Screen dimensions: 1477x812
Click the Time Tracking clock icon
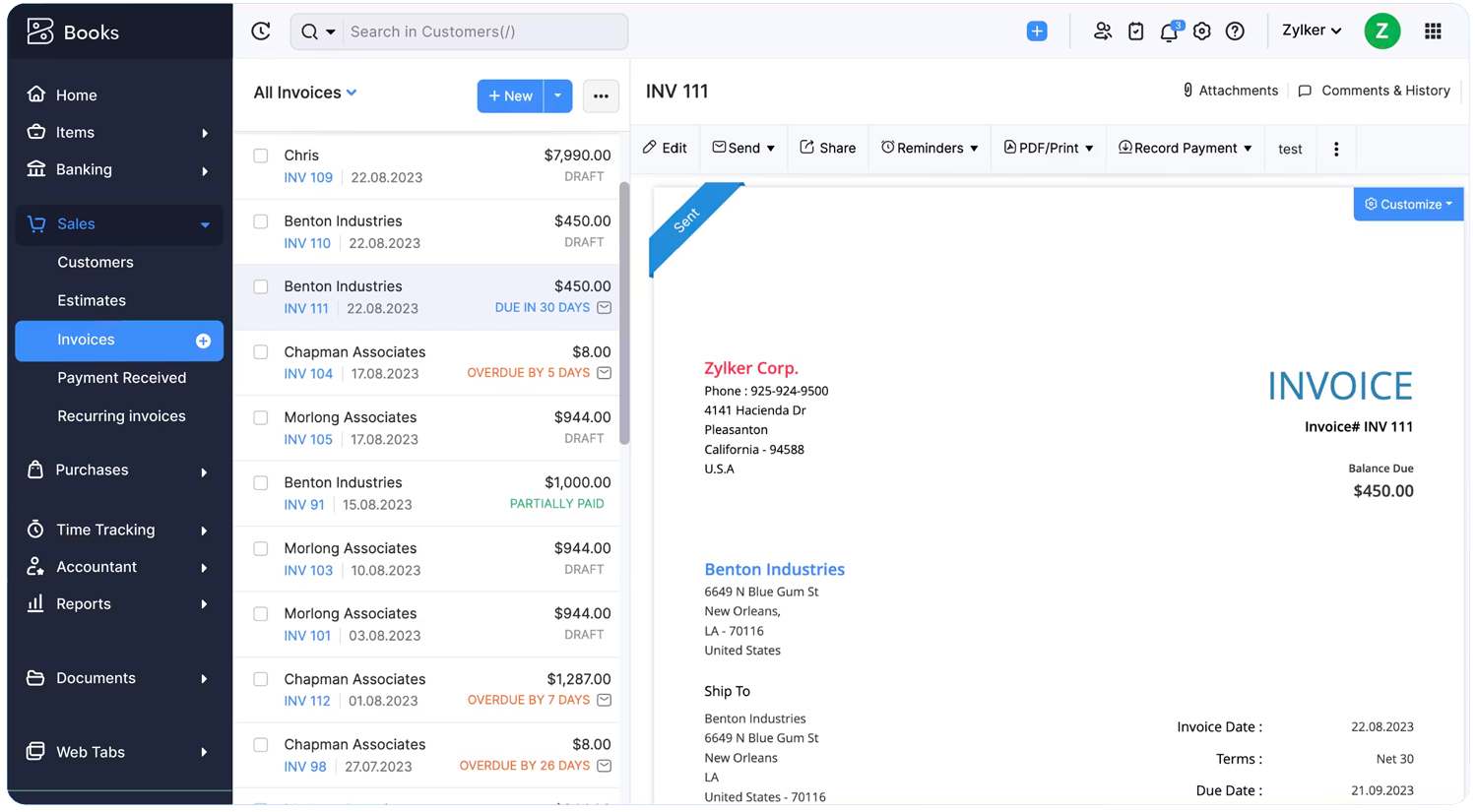click(x=35, y=530)
